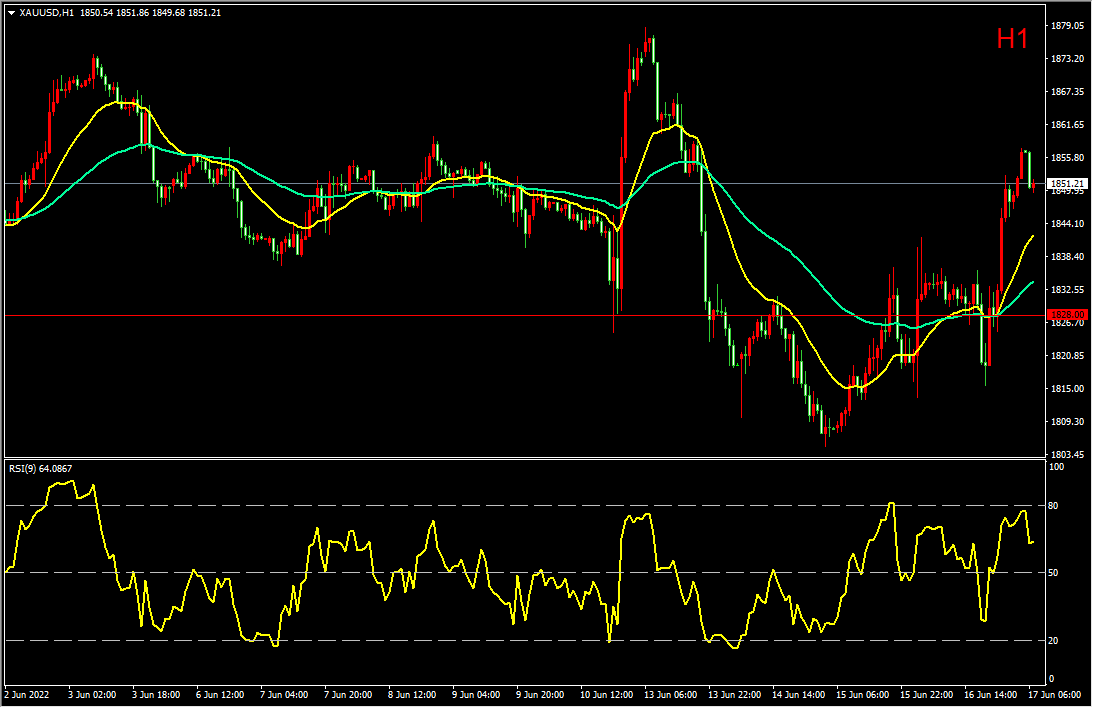The image size is (1093, 708).
Task: Click the large red H1 timeframe label
Action: [1012, 39]
